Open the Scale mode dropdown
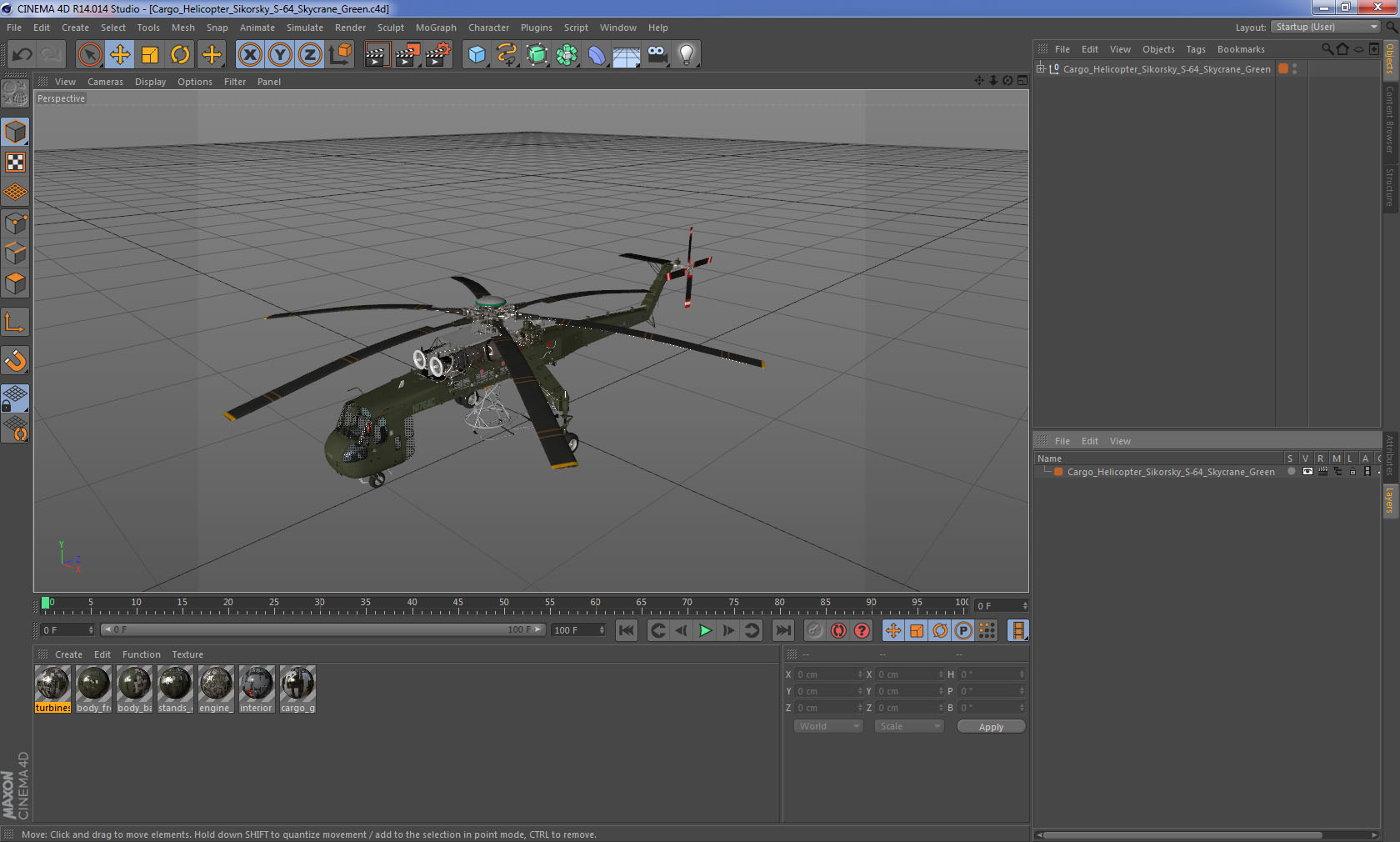The image size is (1400, 842). point(909,726)
